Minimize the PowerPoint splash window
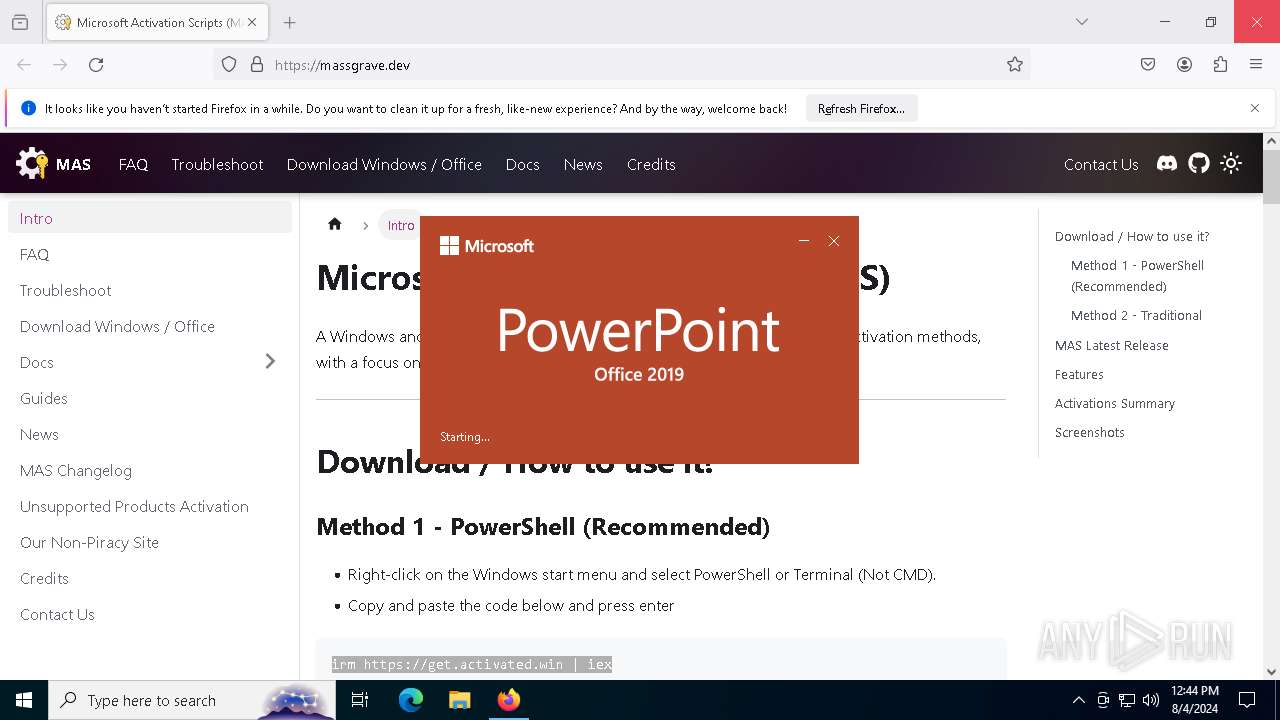Image resolution: width=1280 pixels, height=720 pixels. click(803, 241)
